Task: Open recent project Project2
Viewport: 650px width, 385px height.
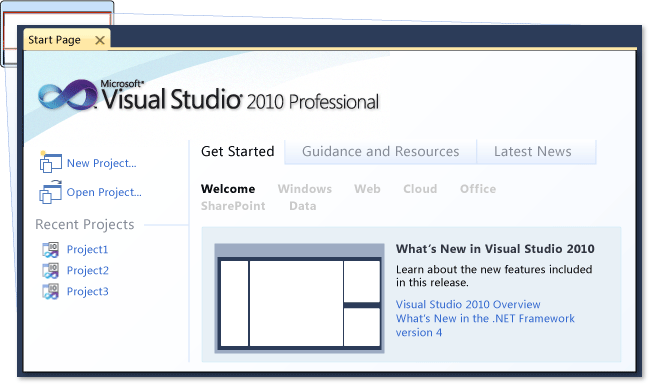Action: click(87, 271)
